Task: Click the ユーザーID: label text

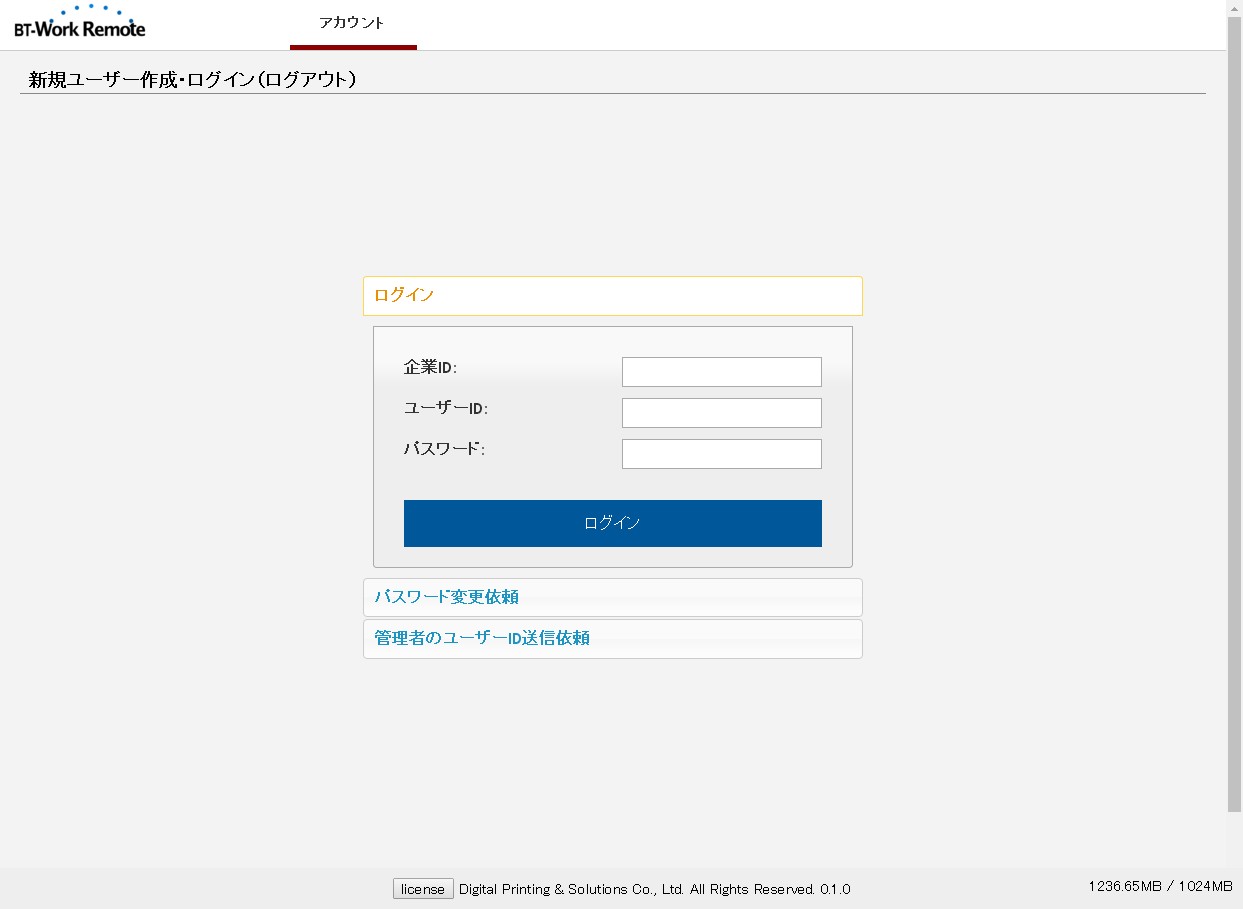Action: coord(445,409)
